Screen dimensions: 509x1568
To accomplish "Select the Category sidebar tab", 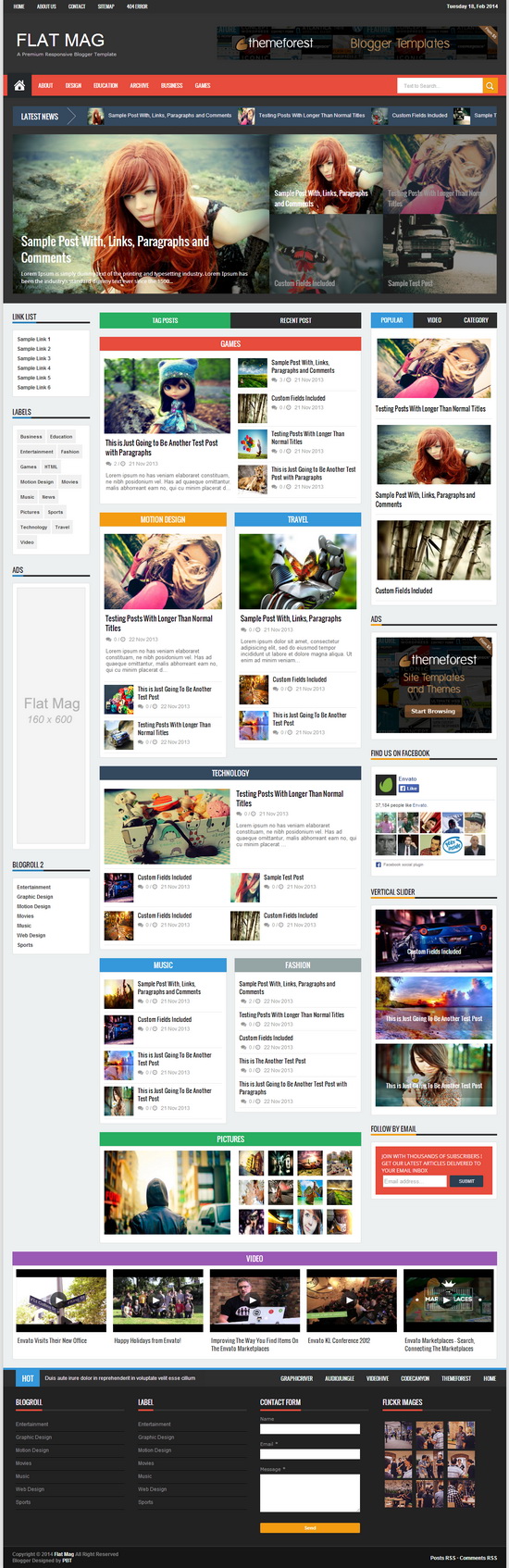I will (x=476, y=320).
